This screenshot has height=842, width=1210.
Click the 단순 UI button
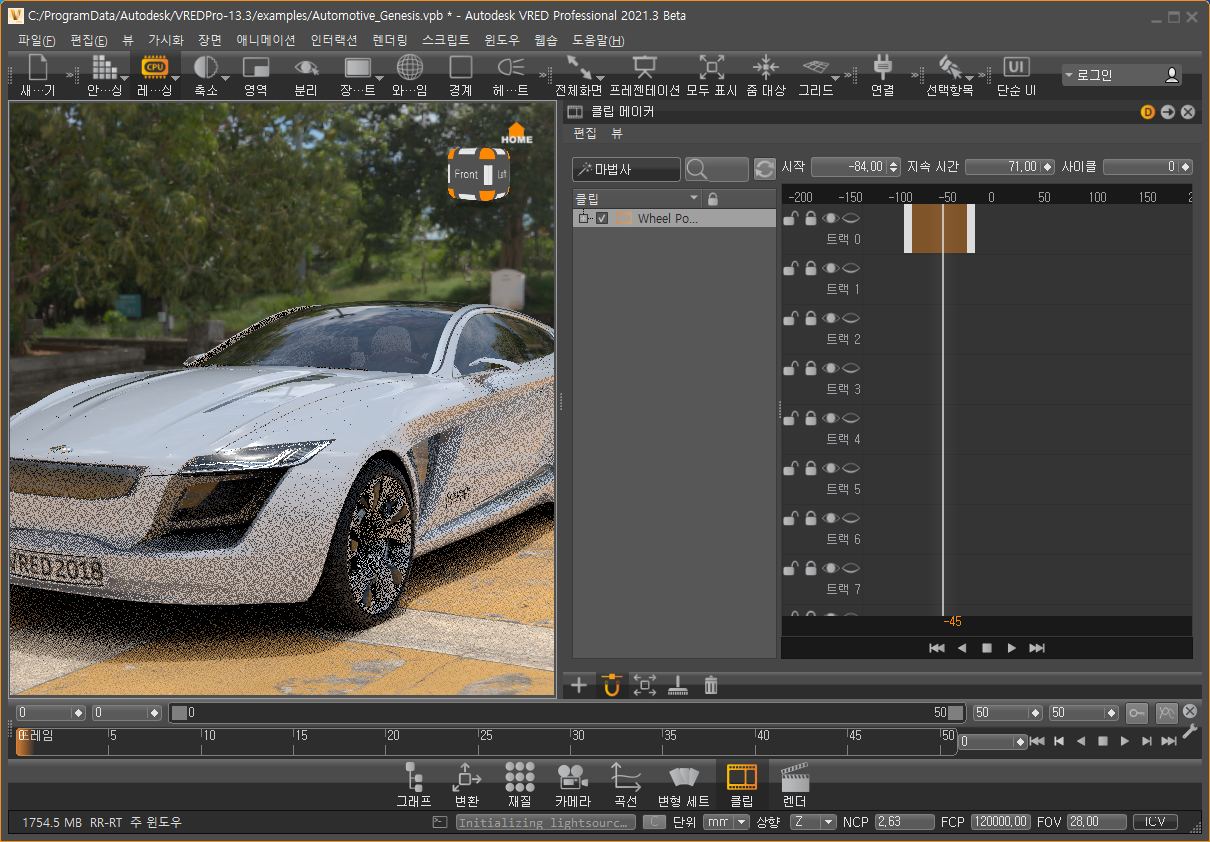(1016, 75)
